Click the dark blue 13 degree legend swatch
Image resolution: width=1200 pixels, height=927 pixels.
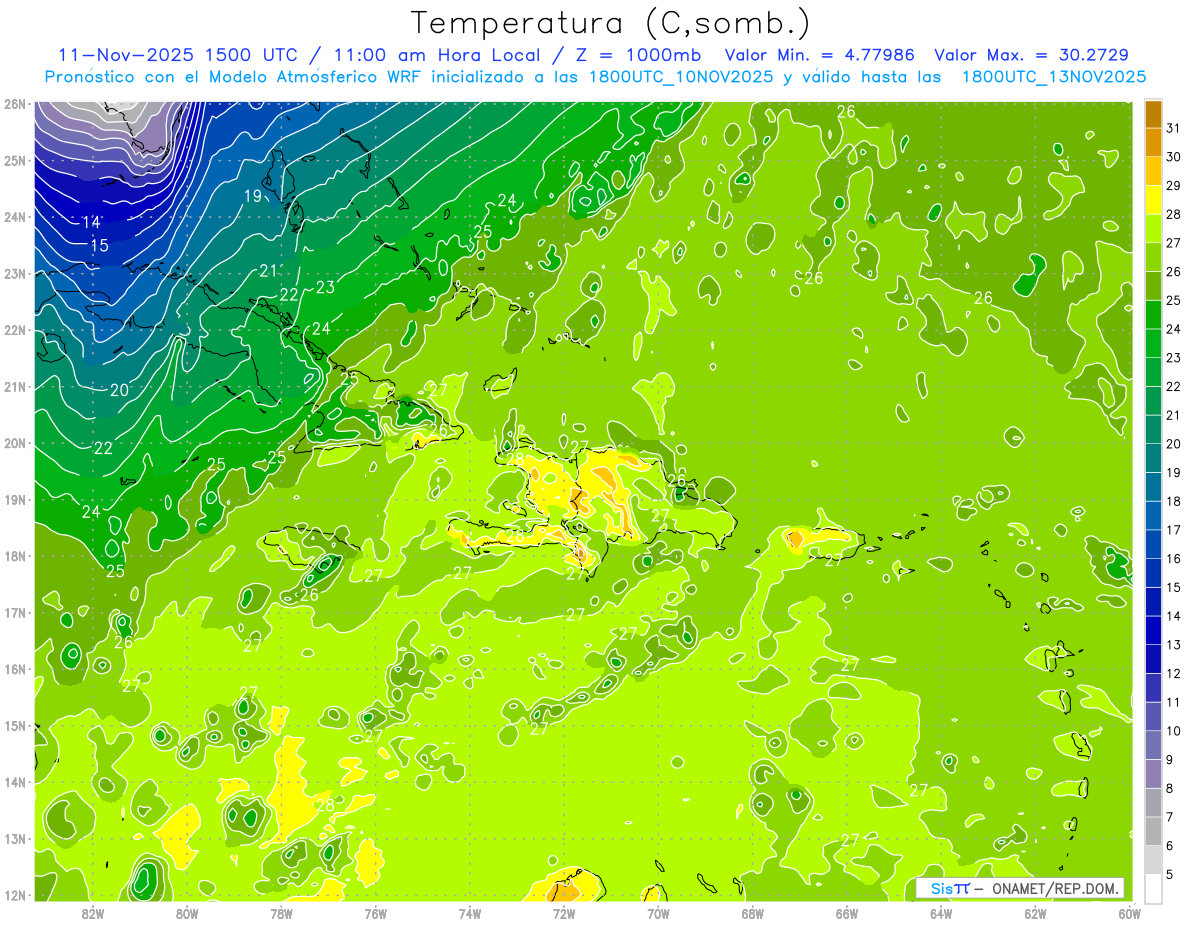click(x=1153, y=631)
